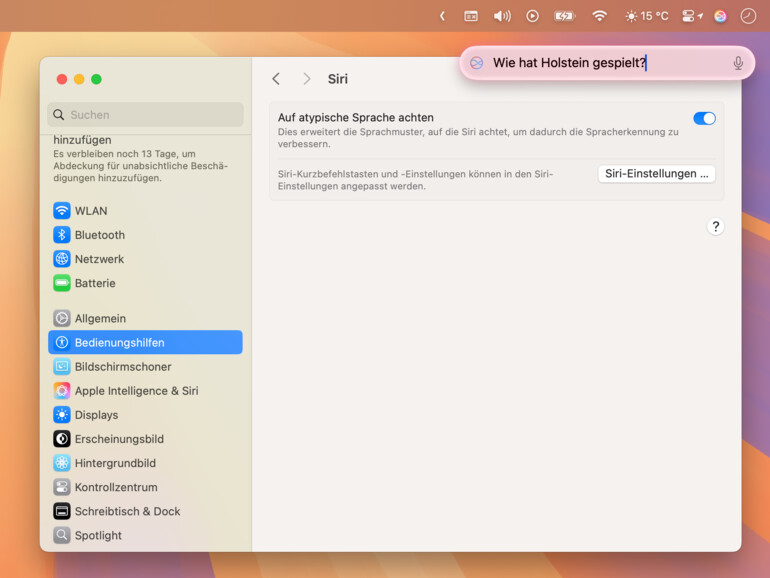This screenshot has width=770, height=578.
Task: Open the battery status icon
Action: coord(565,16)
